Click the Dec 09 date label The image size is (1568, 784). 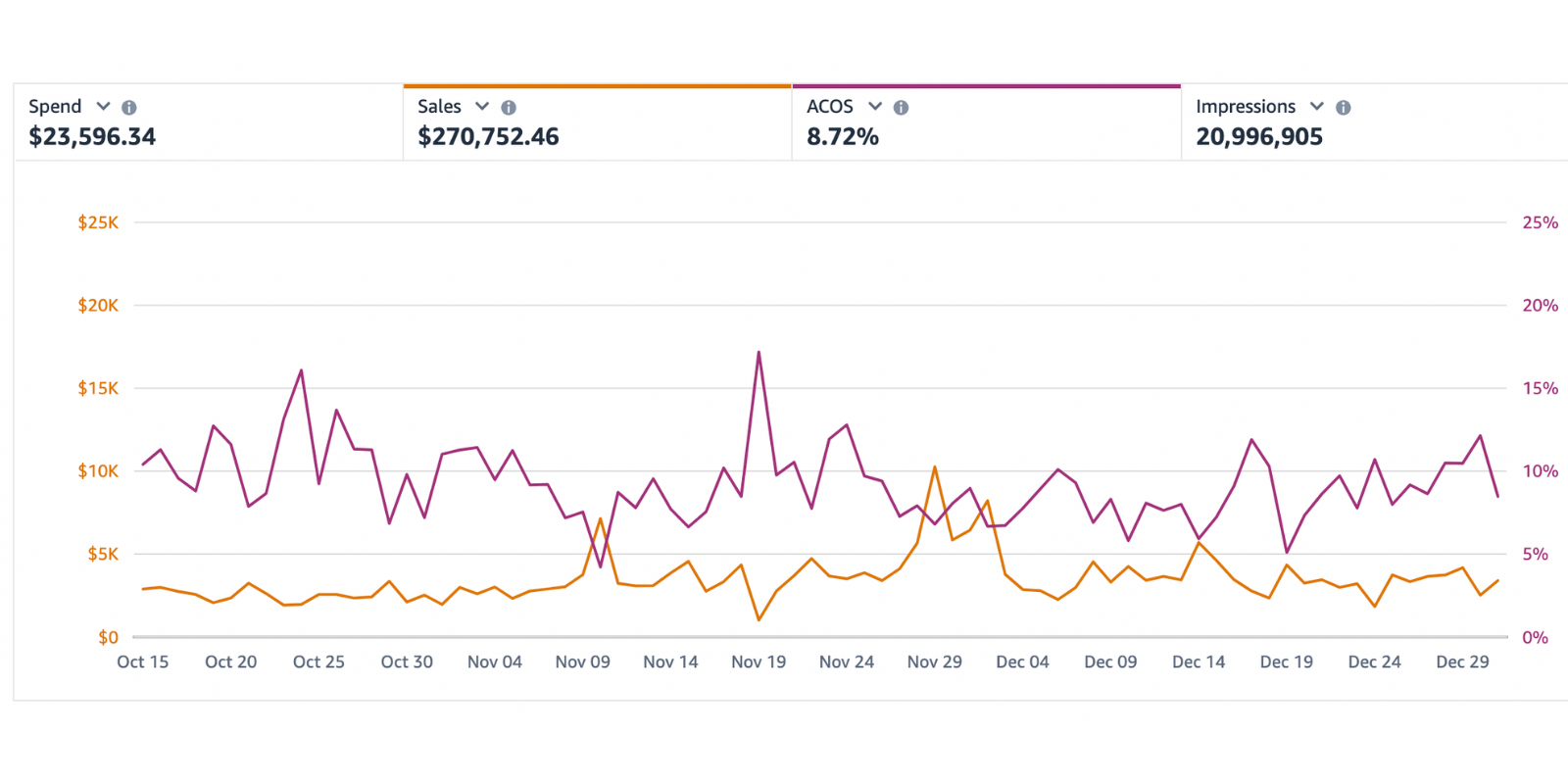1110,662
